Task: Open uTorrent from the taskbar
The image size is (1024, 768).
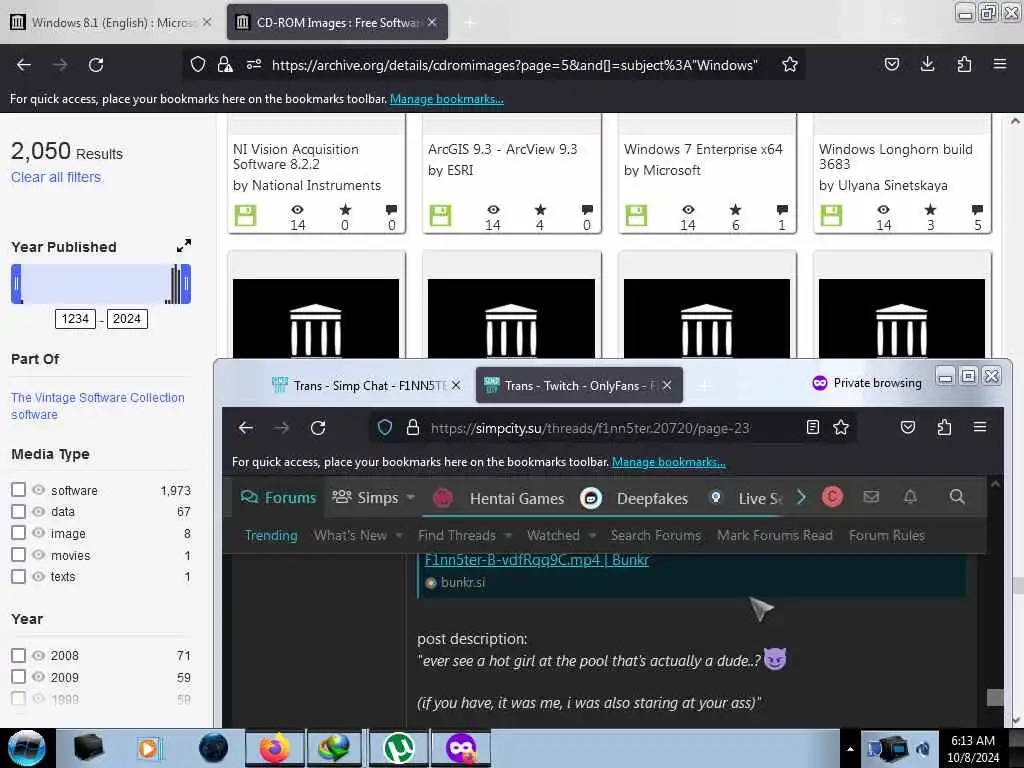Action: (x=398, y=748)
